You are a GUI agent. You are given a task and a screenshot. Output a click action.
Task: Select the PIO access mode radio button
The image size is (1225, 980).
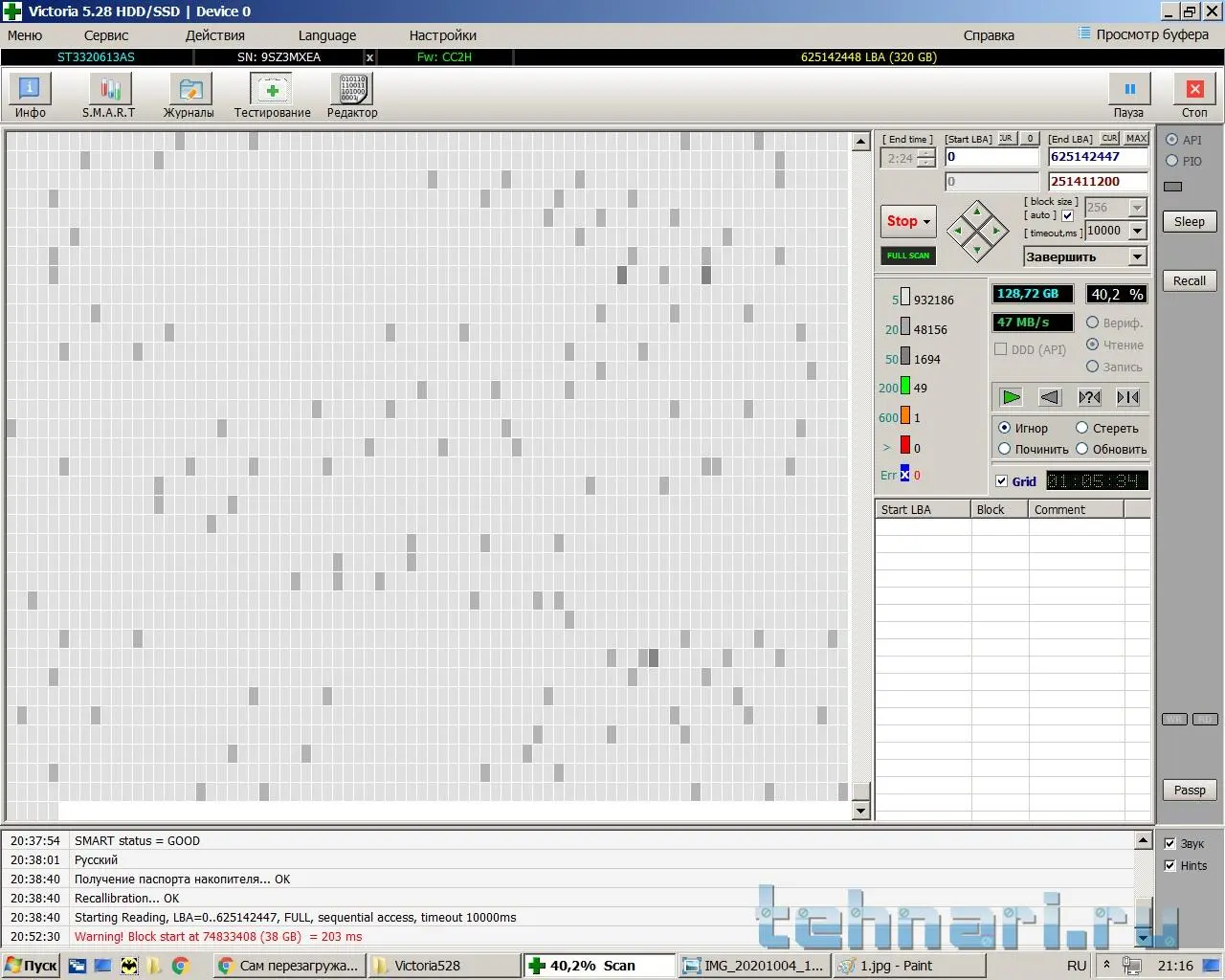[1172, 161]
